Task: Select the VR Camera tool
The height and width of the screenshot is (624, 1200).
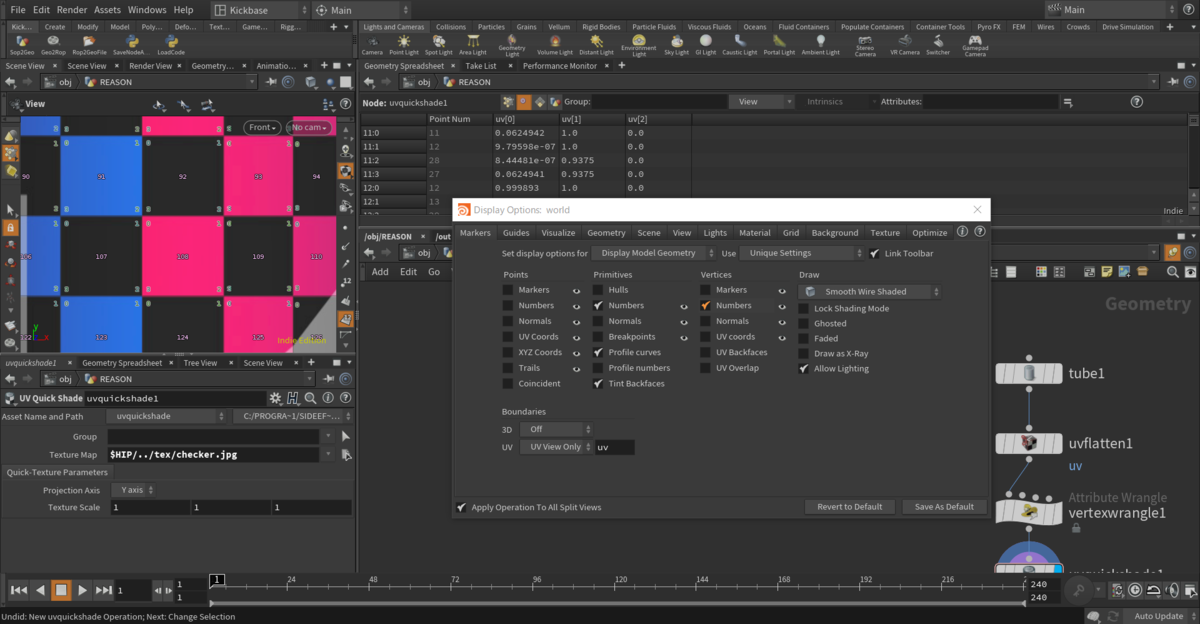Action: [903, 44]
